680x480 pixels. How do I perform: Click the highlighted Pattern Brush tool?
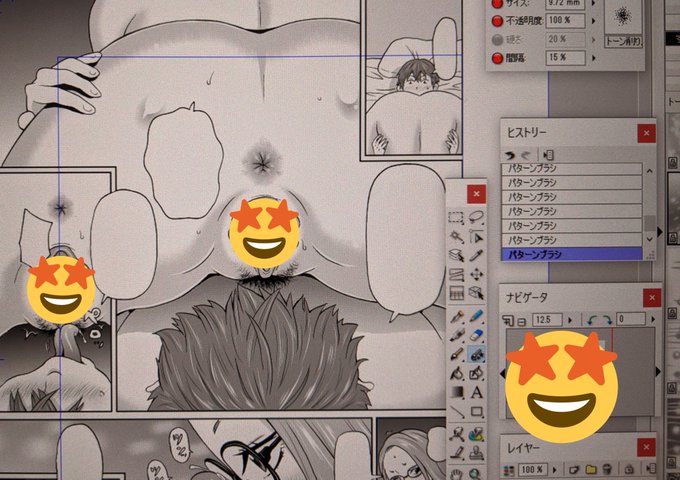[x=476, y=355]
